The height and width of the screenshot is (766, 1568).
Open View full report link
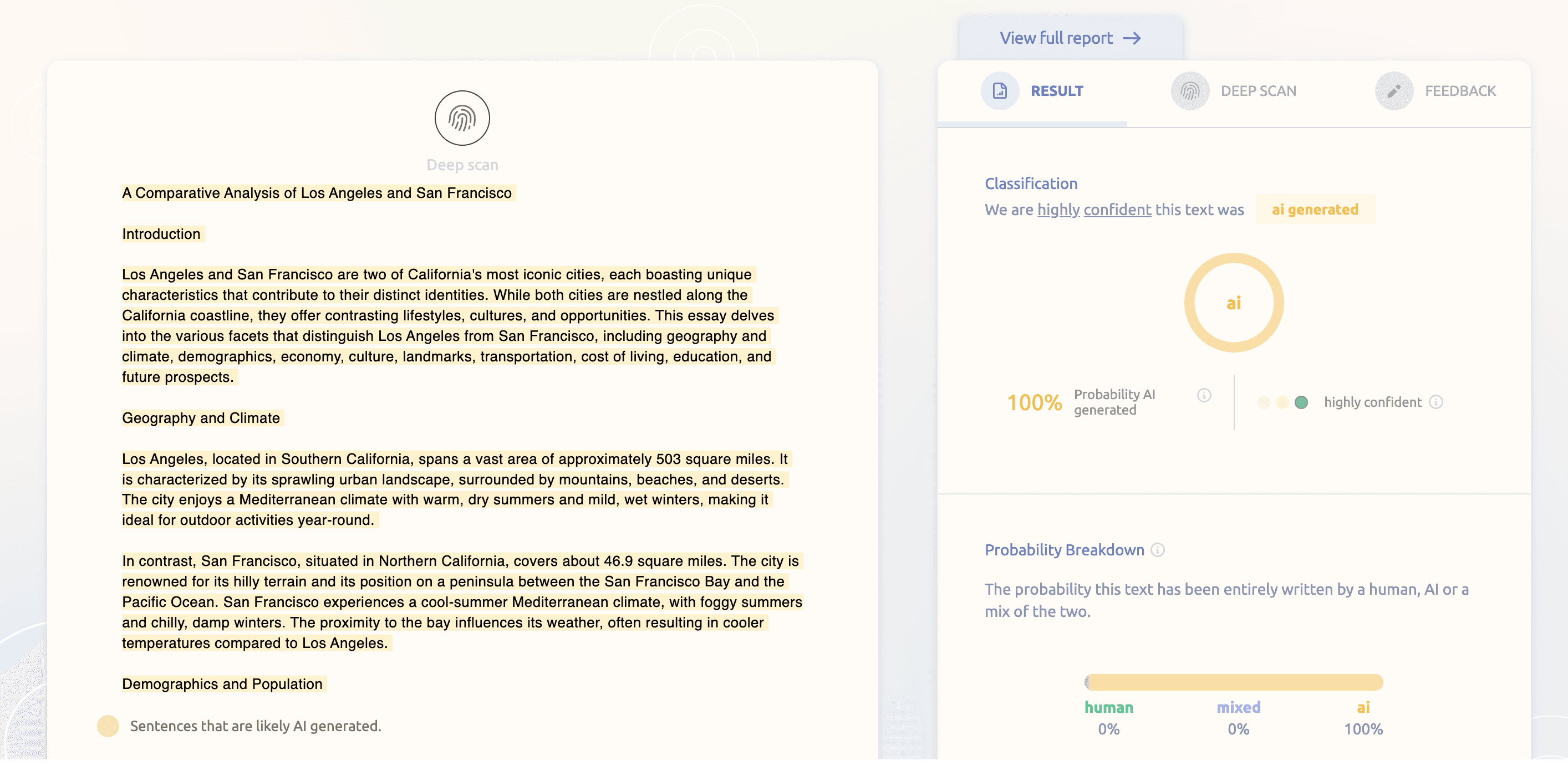point(1056,38)
